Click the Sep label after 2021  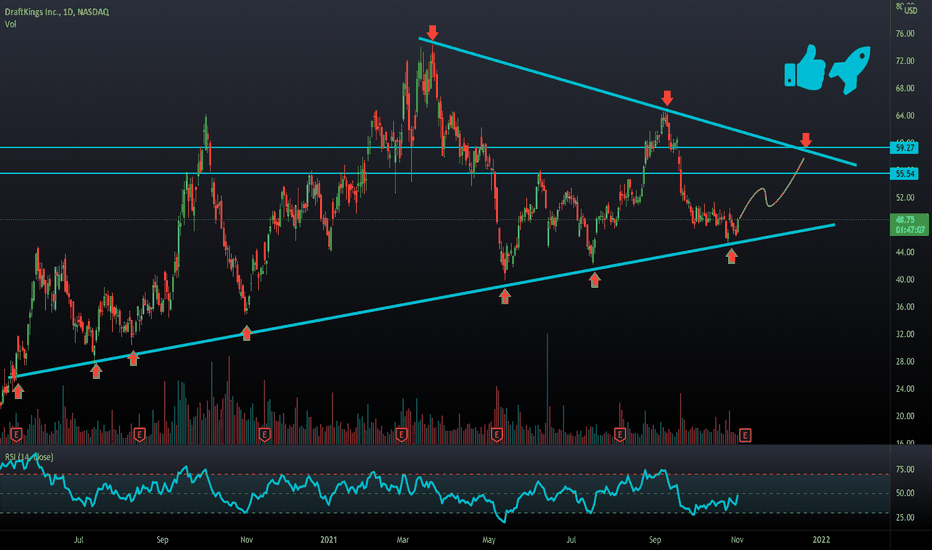(654, 540)
